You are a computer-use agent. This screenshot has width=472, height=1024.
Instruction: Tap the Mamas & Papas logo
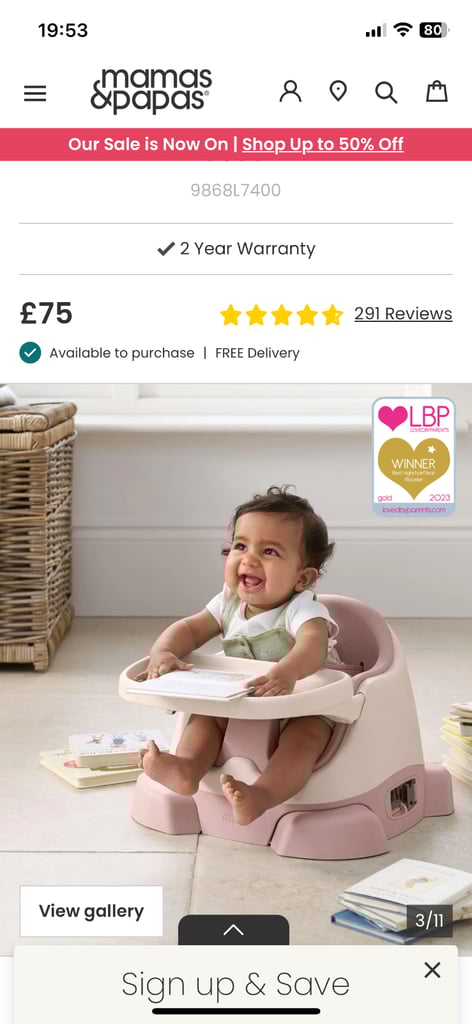point(151,91)
